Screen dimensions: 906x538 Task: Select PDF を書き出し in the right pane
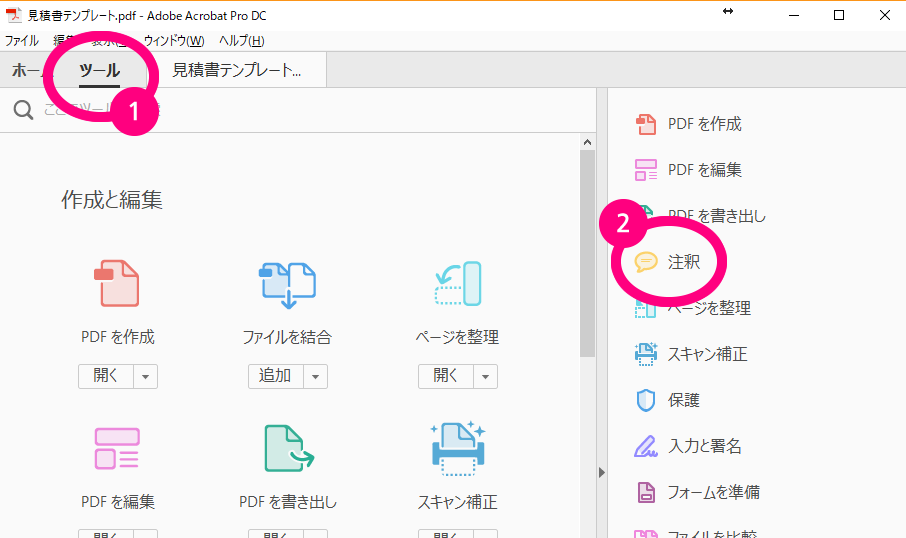pos(716,216)
